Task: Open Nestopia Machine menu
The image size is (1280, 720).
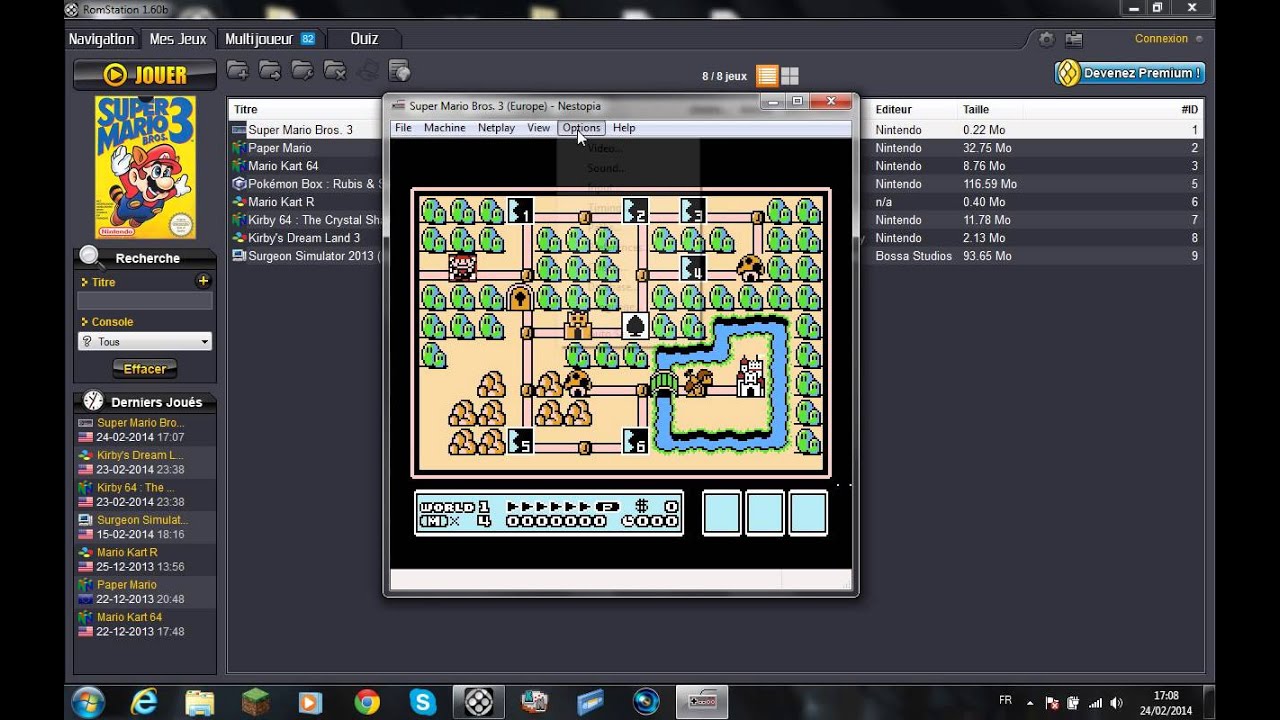Action: click(444, 128)
